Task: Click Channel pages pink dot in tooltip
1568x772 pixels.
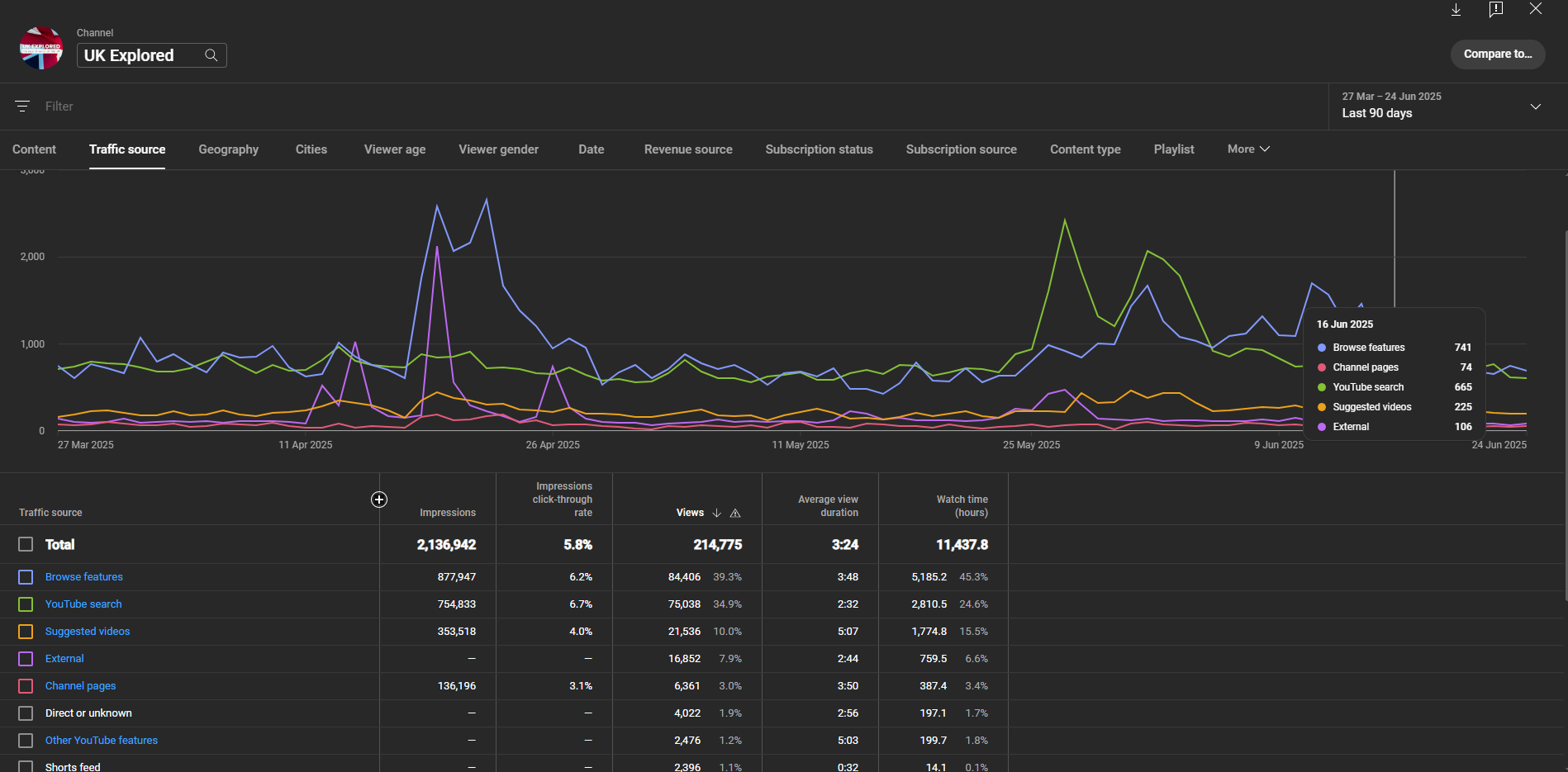Action: [1322, 367]
